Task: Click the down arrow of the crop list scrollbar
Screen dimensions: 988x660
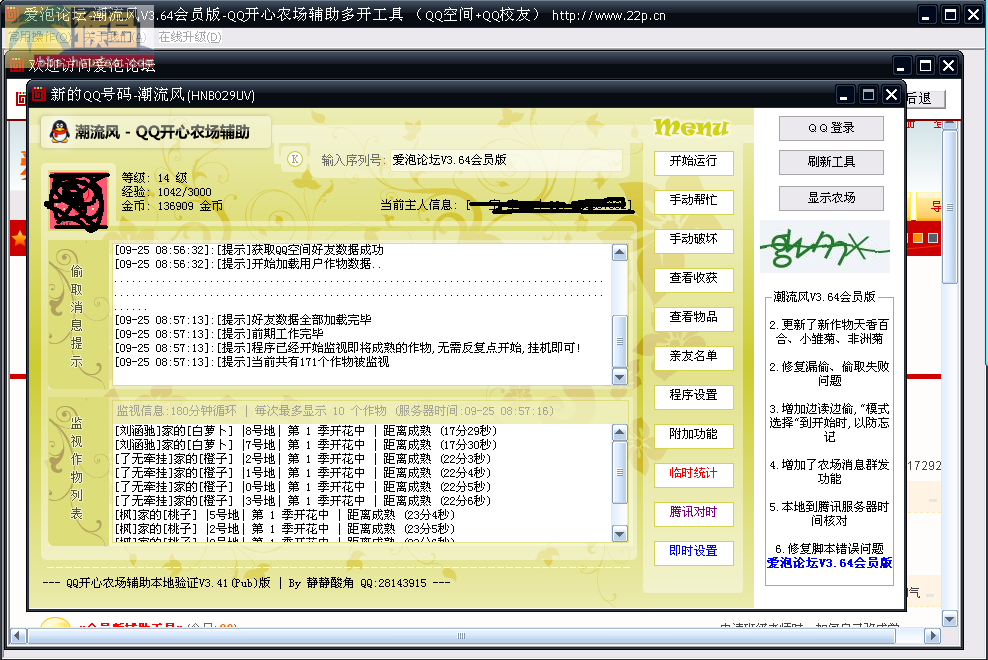Action: 620,534
